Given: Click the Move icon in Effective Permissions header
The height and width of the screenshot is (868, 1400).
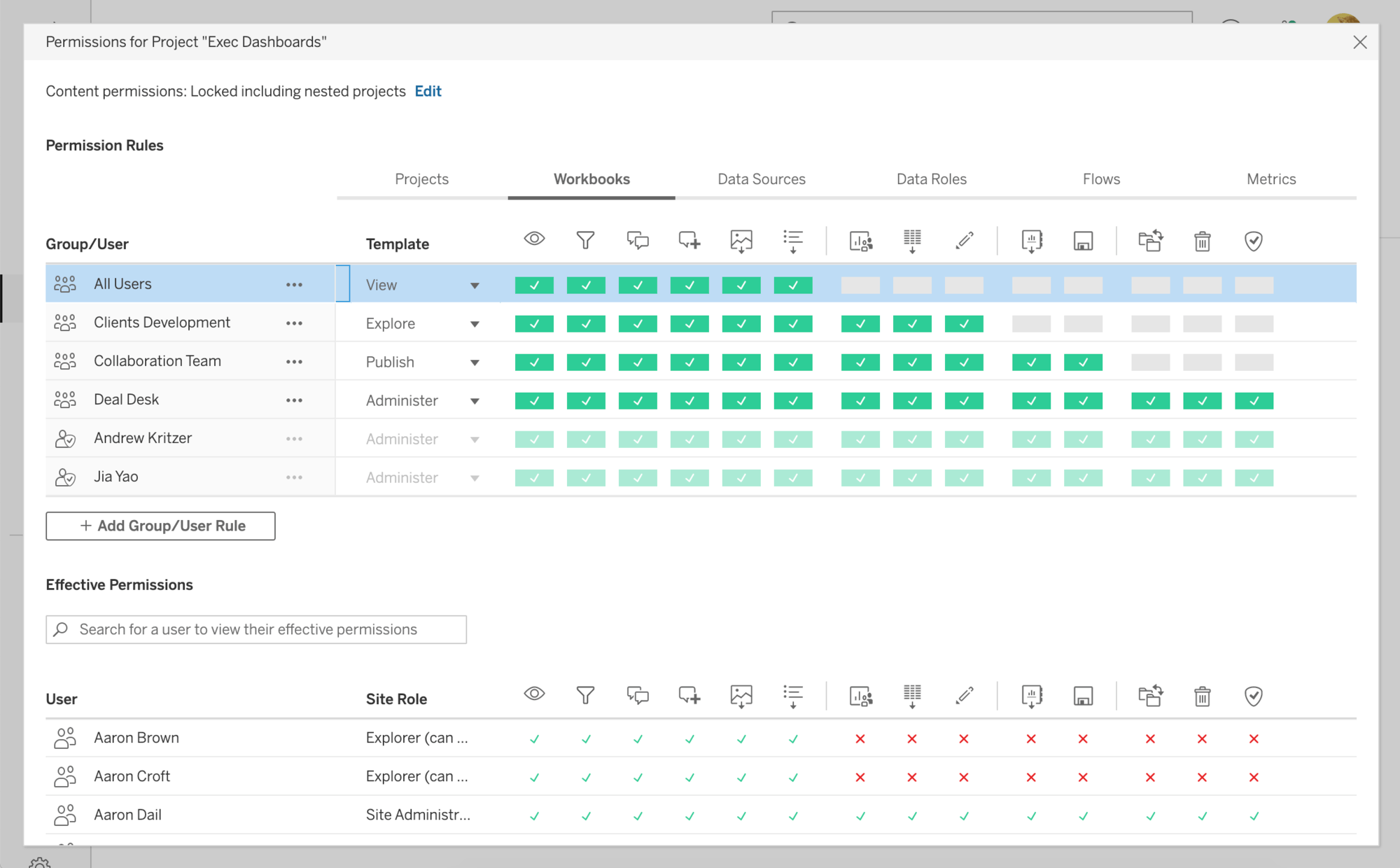Looking at the screenshot, I should (x=1150, y=696).
